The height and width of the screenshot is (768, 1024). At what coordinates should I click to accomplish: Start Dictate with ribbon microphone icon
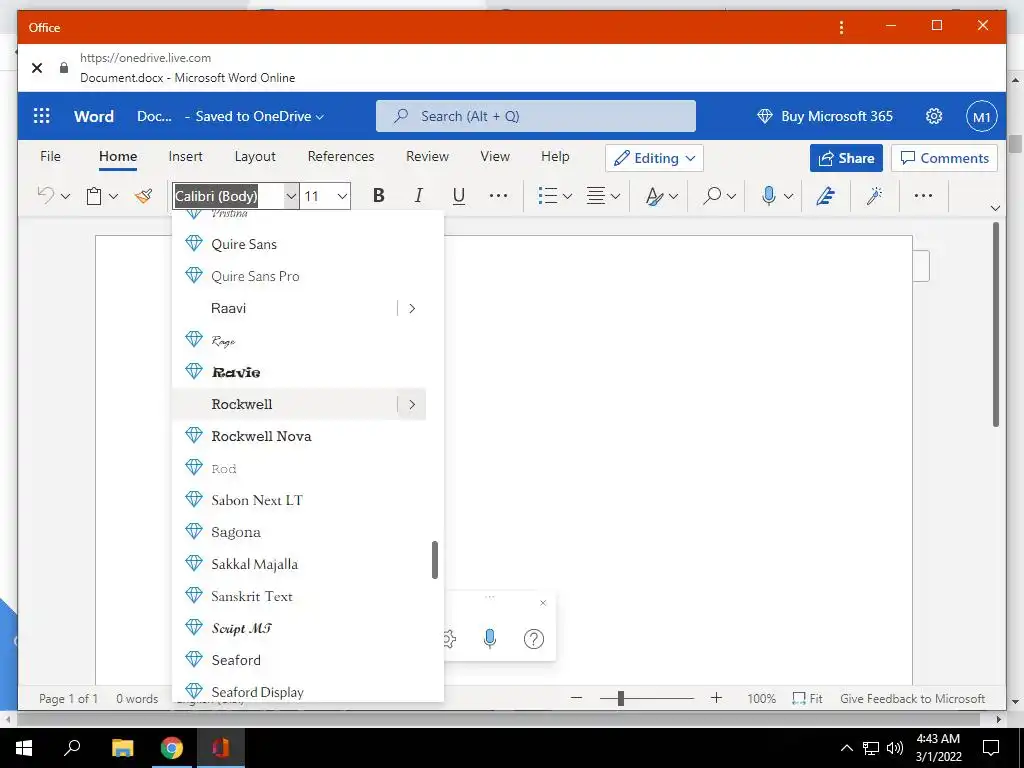769,195
